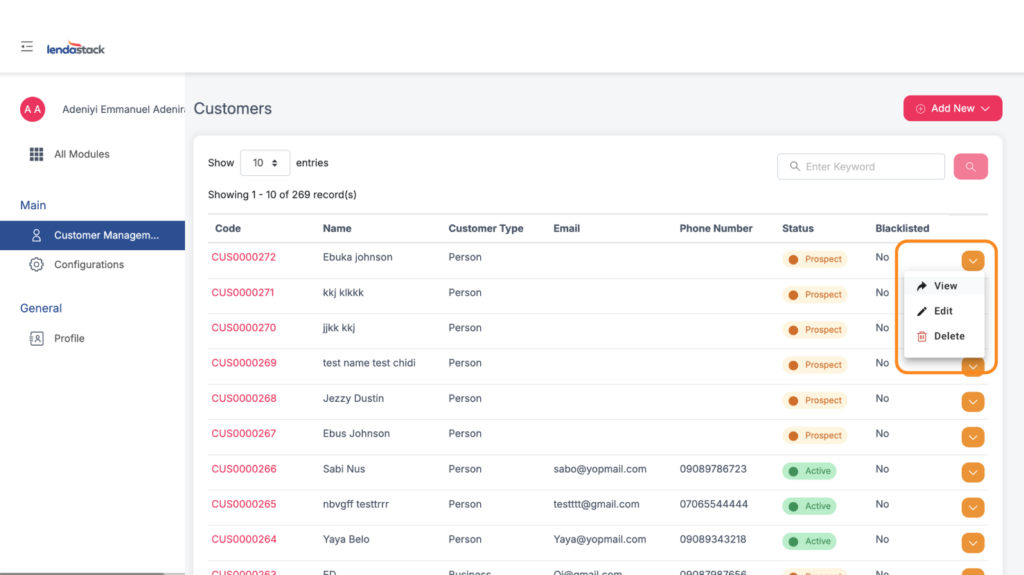This screenshot has width=1024, height=575.
Task: Click the Profile icon in sidebar
Action: point(37,339)
